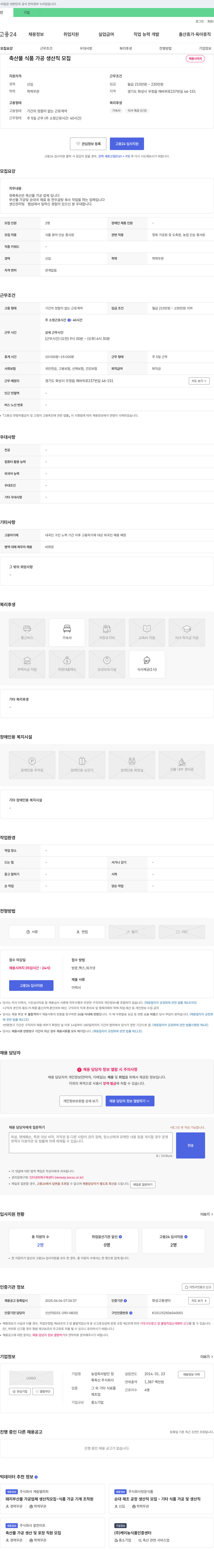Click the info icon beside 취업알선기관 알선 수
This screenshot has width=214, height=1568.
click(x=120, y=1237)
